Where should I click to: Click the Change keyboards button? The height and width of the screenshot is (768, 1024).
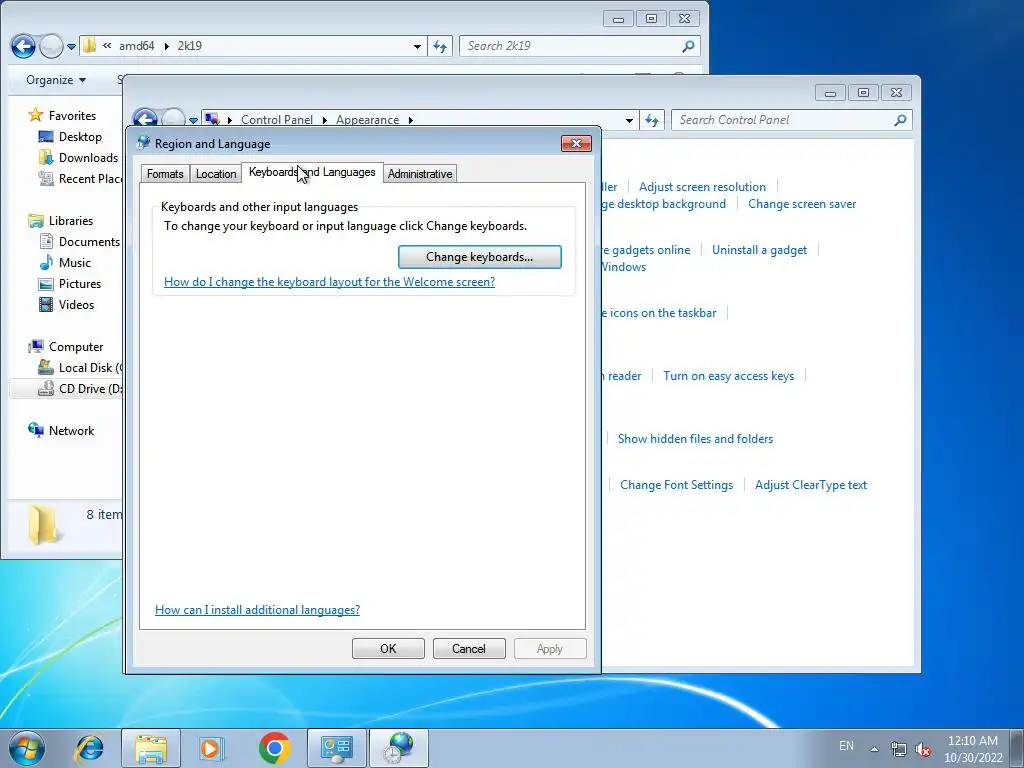point(479,257)
